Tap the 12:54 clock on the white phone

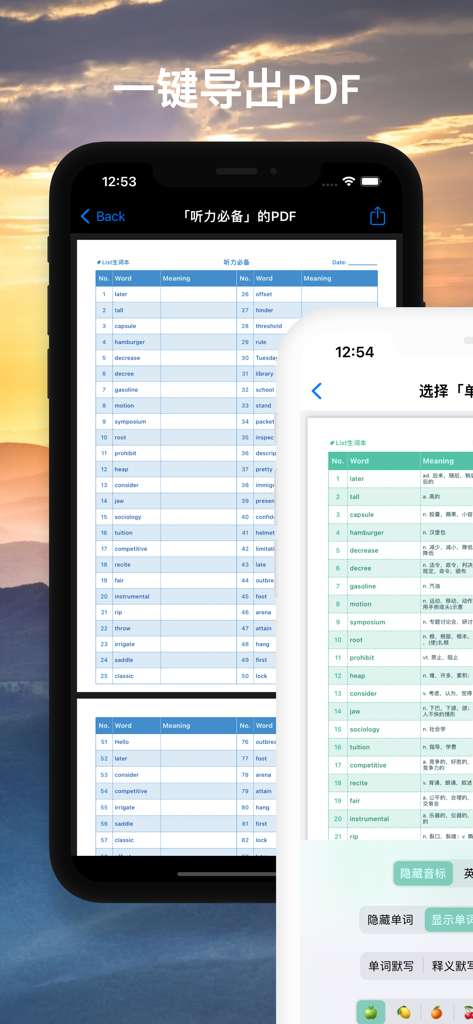(x=354, y=353)
